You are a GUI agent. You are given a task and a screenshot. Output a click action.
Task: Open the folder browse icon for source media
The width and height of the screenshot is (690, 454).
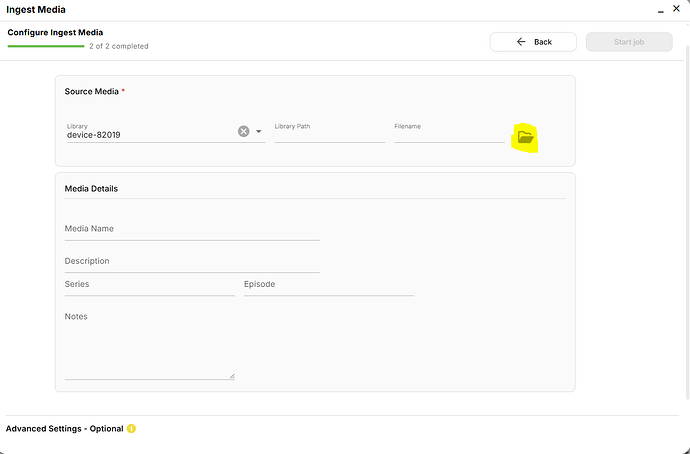point(525,137)
